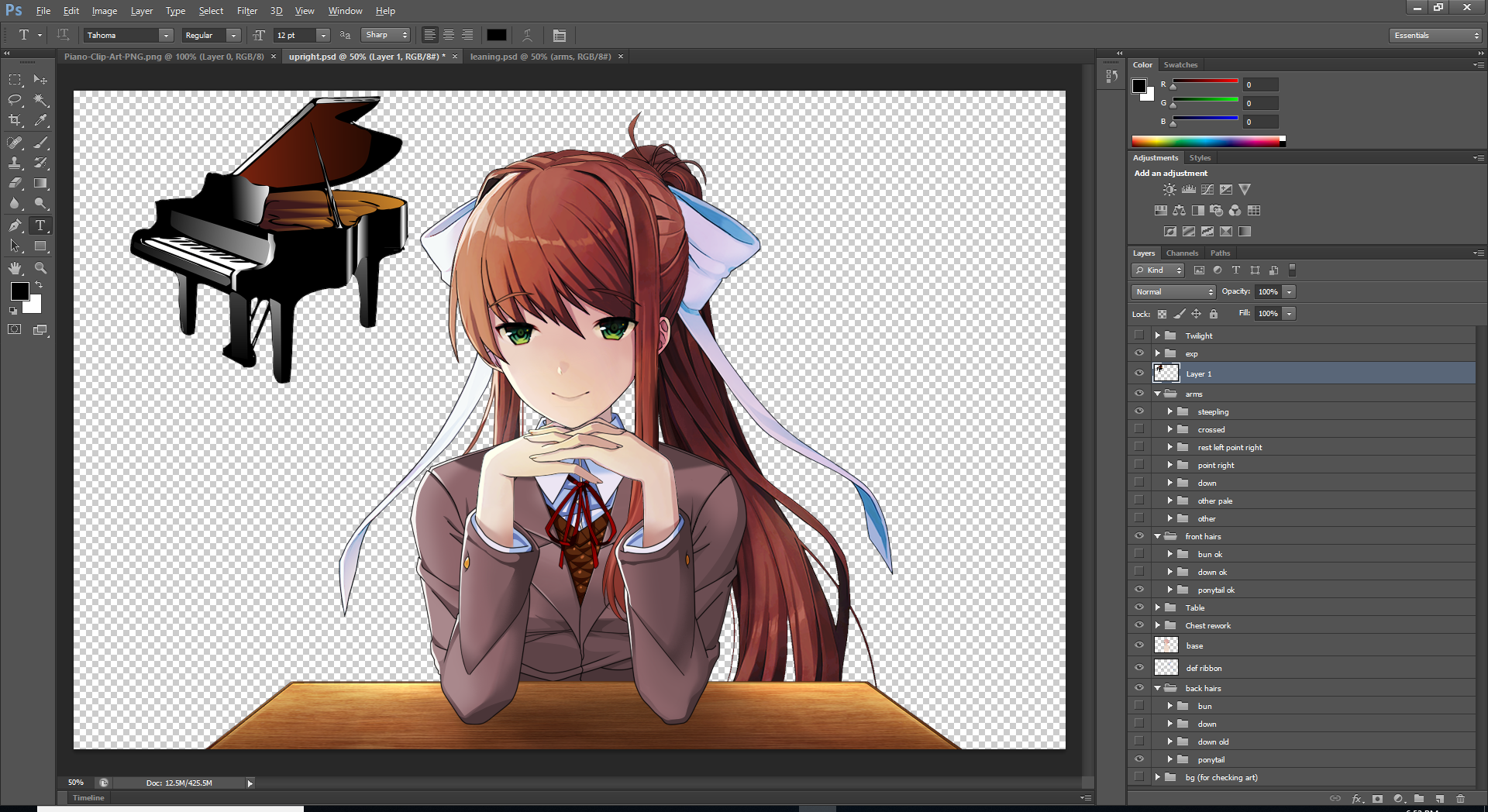Select the Brush tool

click(40, 143)
